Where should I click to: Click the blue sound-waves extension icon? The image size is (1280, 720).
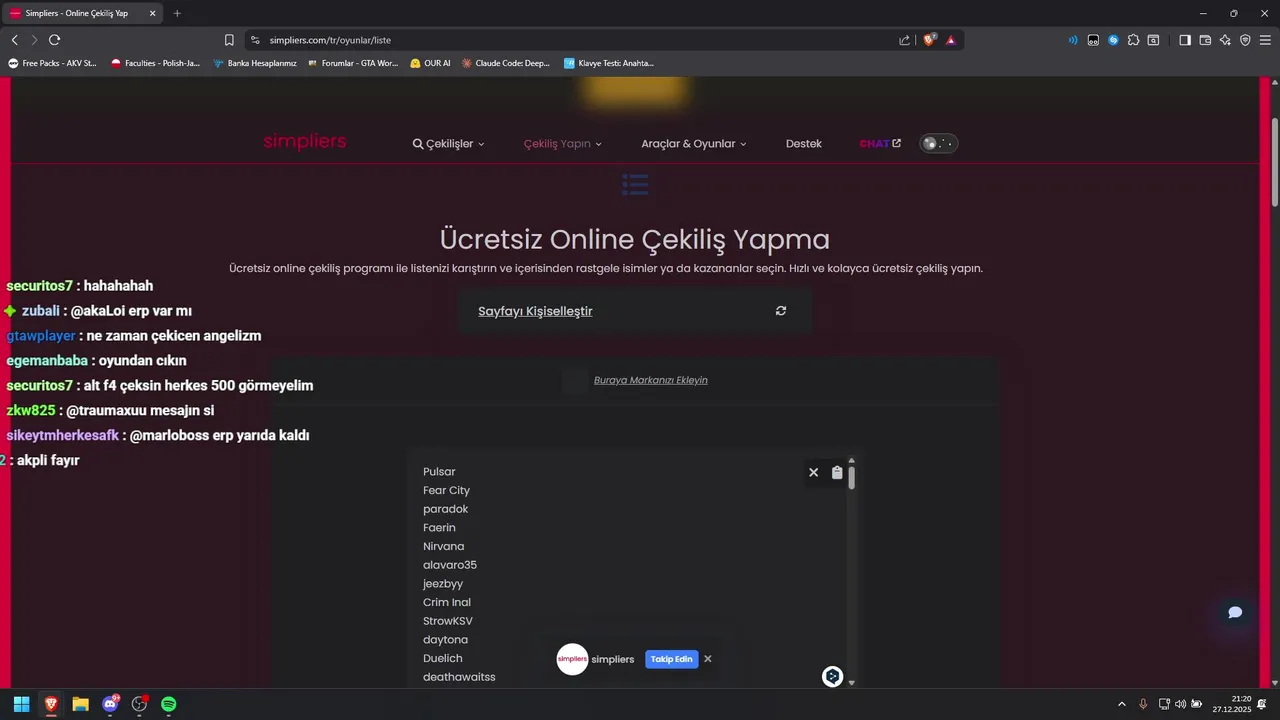click(1073, 40)
